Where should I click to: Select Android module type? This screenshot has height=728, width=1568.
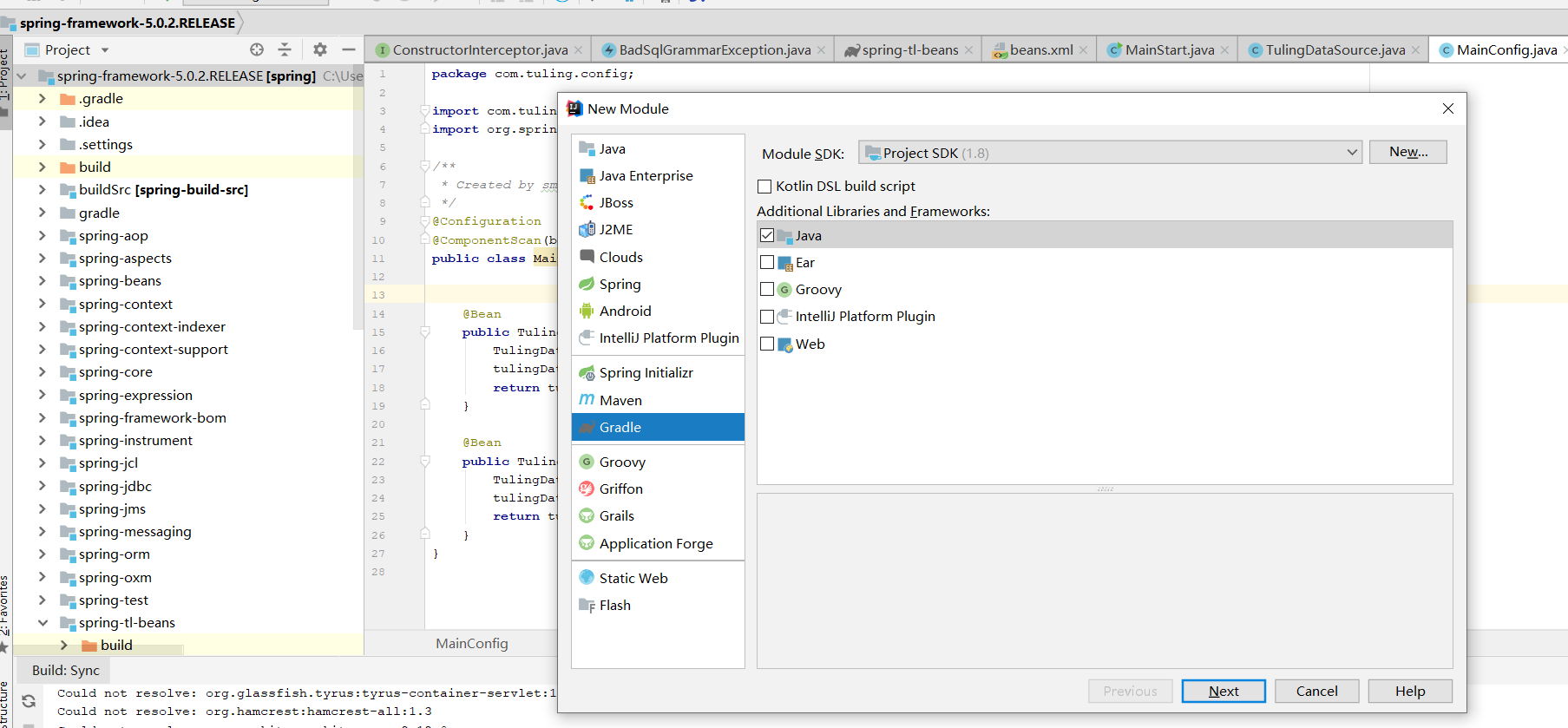pos(658,311)
